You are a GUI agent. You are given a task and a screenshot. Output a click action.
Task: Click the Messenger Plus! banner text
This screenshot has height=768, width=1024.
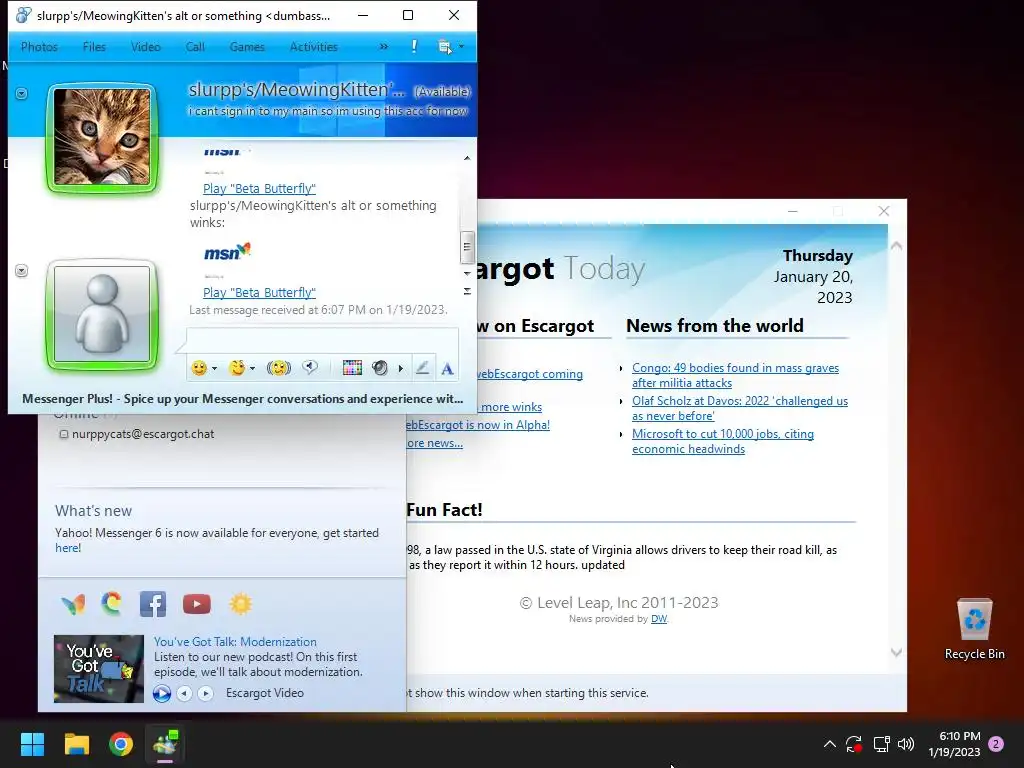pos(242,399)
